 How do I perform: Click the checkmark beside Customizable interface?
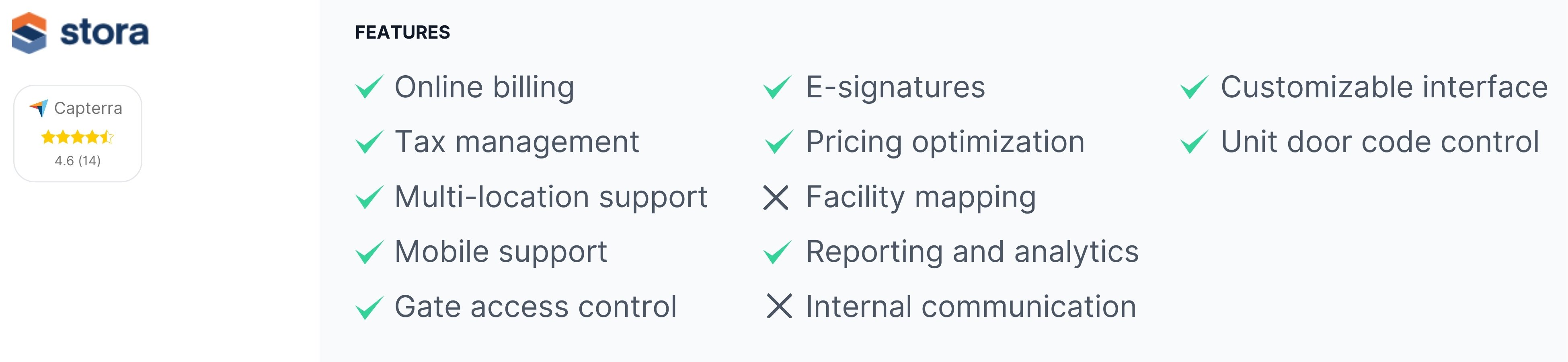[x=1194, y=87]
